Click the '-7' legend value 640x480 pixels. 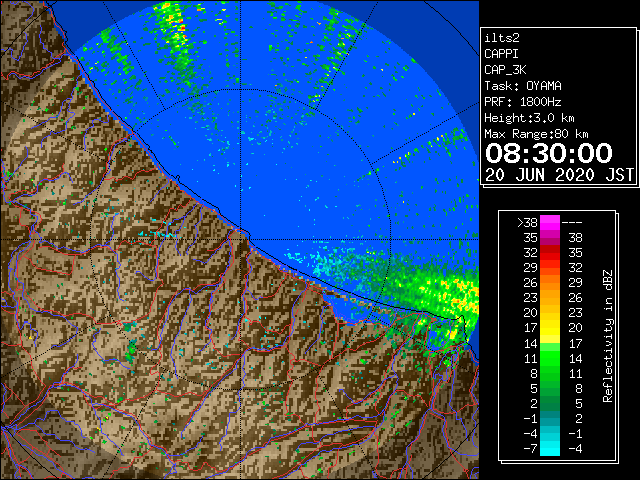coord(530,448)
